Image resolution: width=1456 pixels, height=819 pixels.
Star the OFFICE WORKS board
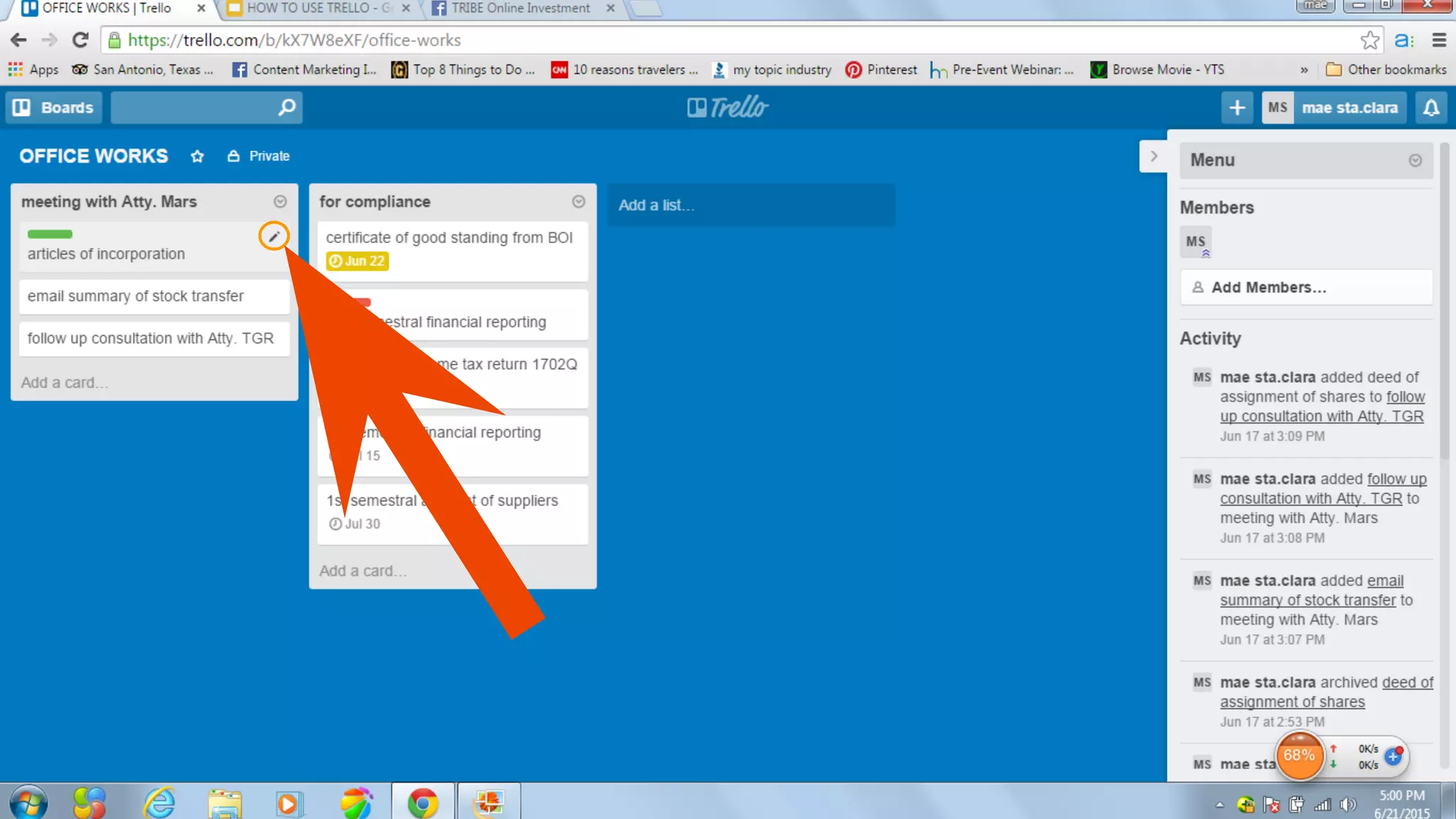197,156
